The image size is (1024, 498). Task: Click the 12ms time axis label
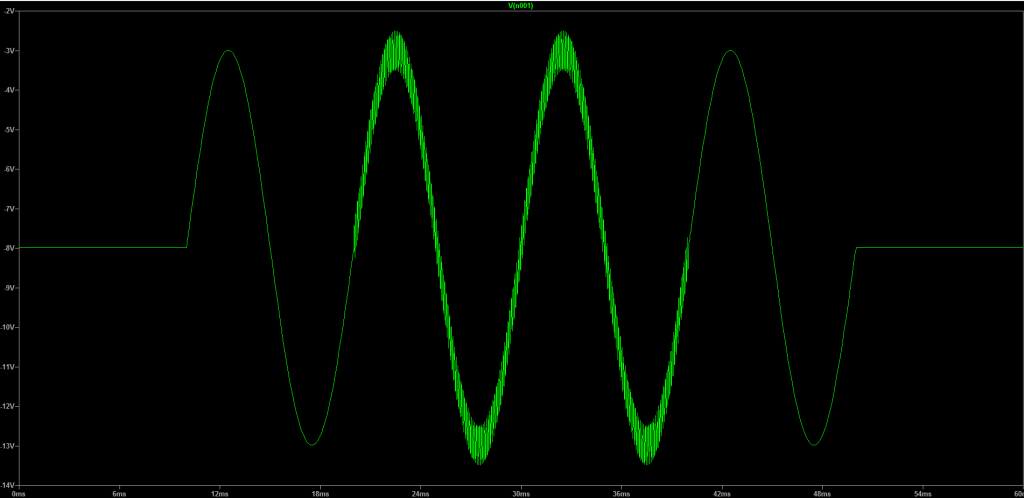click(x=219, y=493)
